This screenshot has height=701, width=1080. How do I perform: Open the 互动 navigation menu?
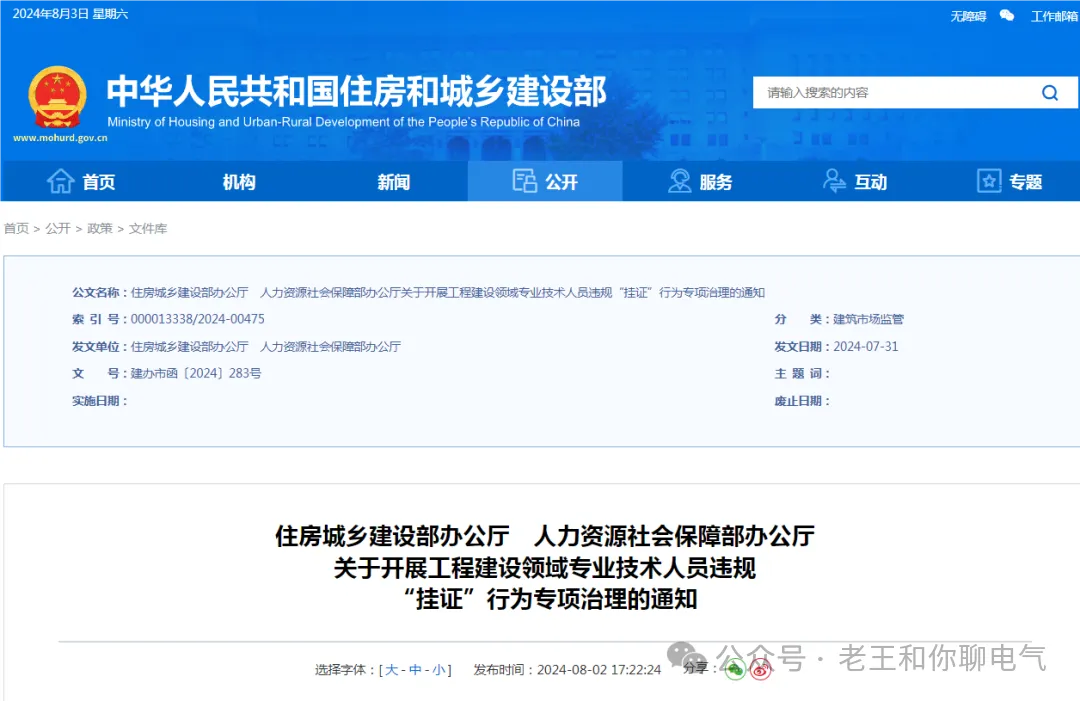tap(855, 182)
